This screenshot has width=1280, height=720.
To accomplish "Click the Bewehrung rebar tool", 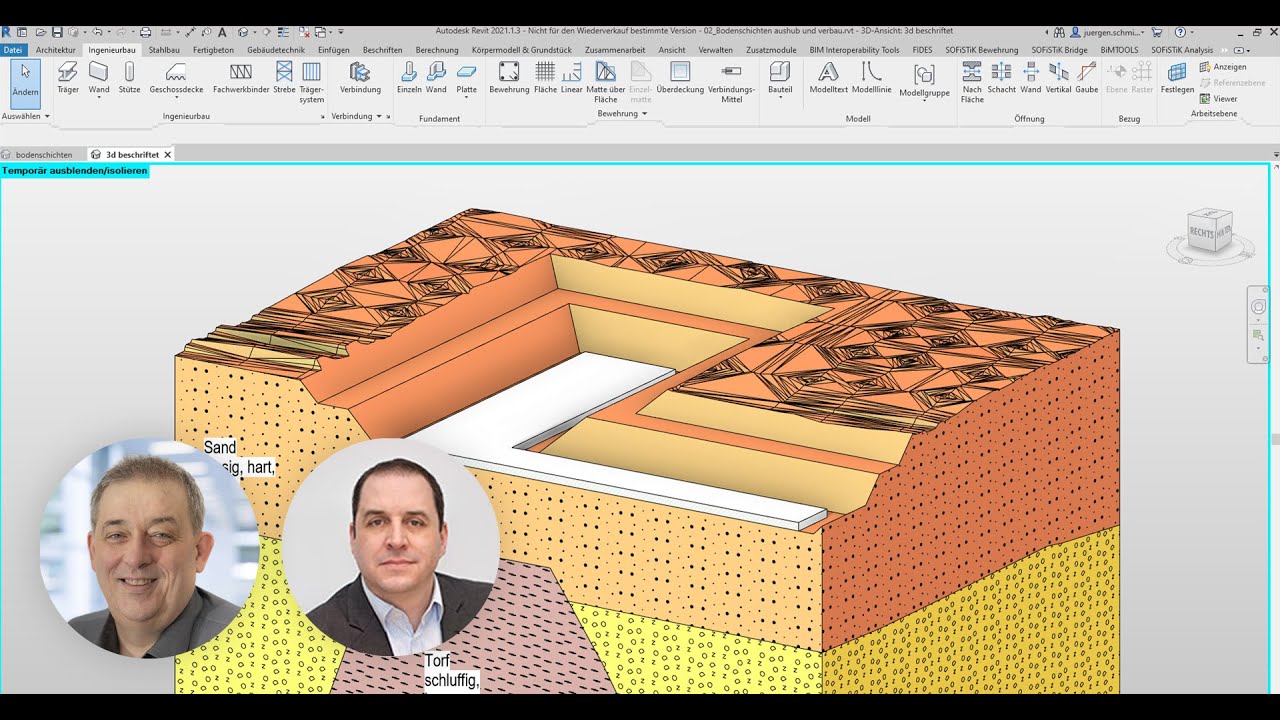I will click(x=509, y=77).
